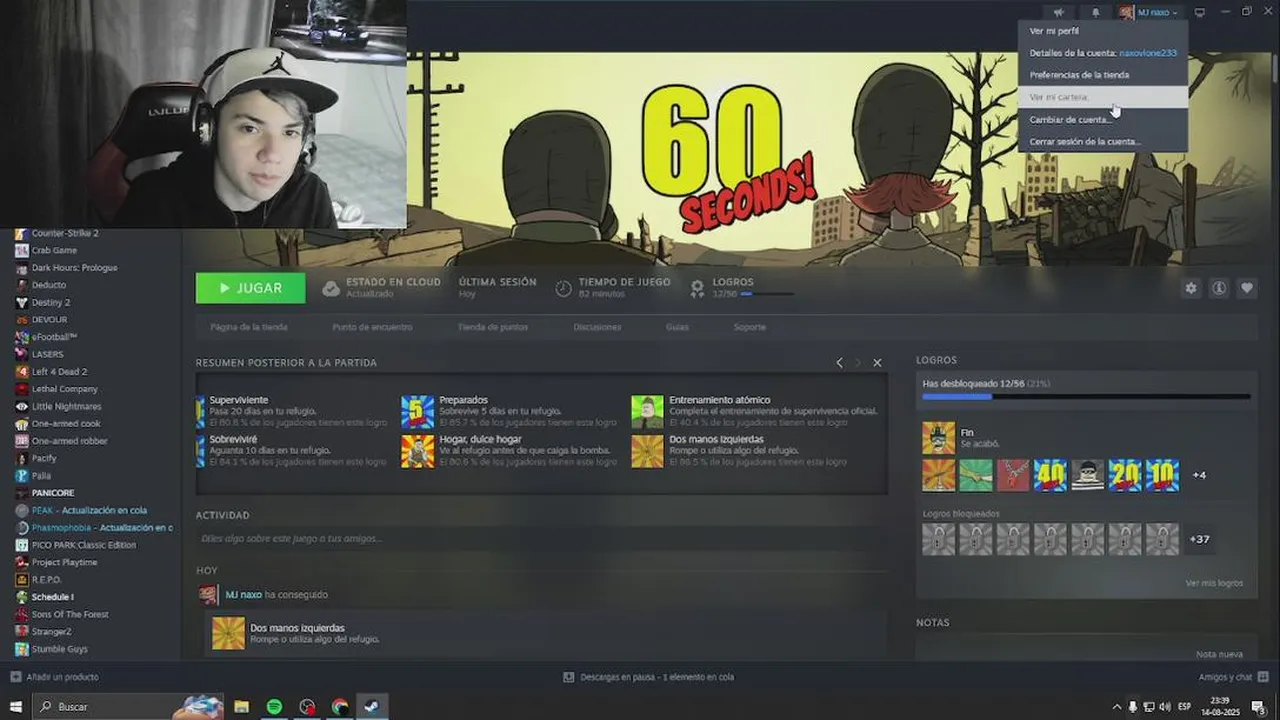This screenshot has height=720, width=1280.
Task: Open Spotify from the taskbar
Action: coord(274,706)
